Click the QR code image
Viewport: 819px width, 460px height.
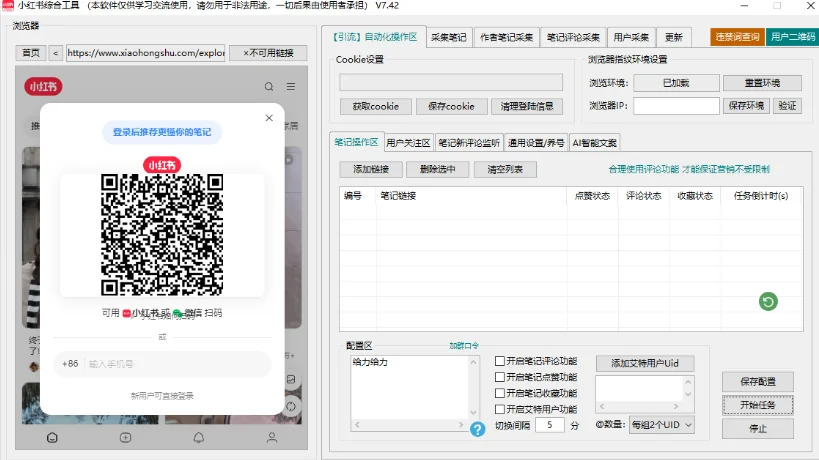[x=162, y=235]
